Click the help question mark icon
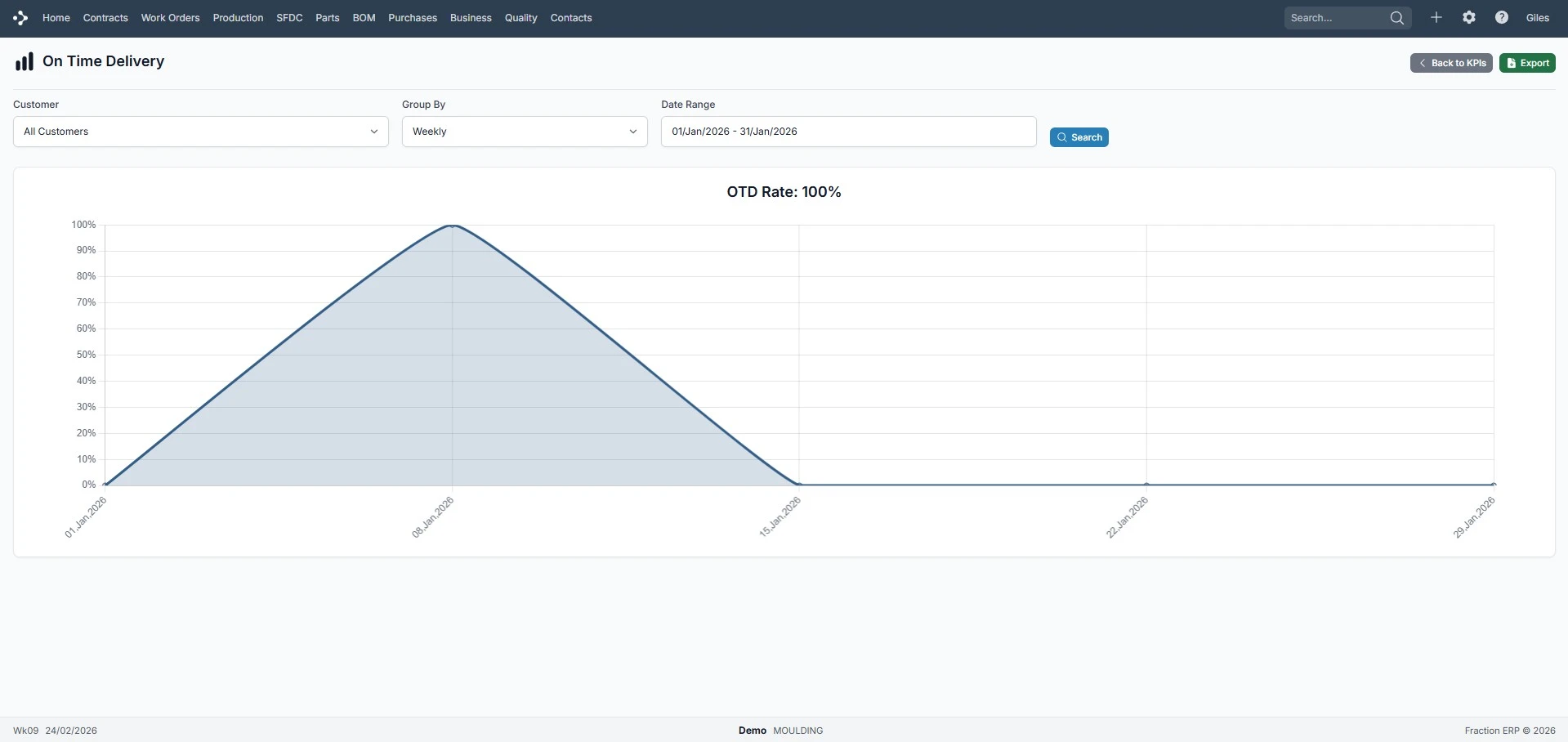 1501,17
